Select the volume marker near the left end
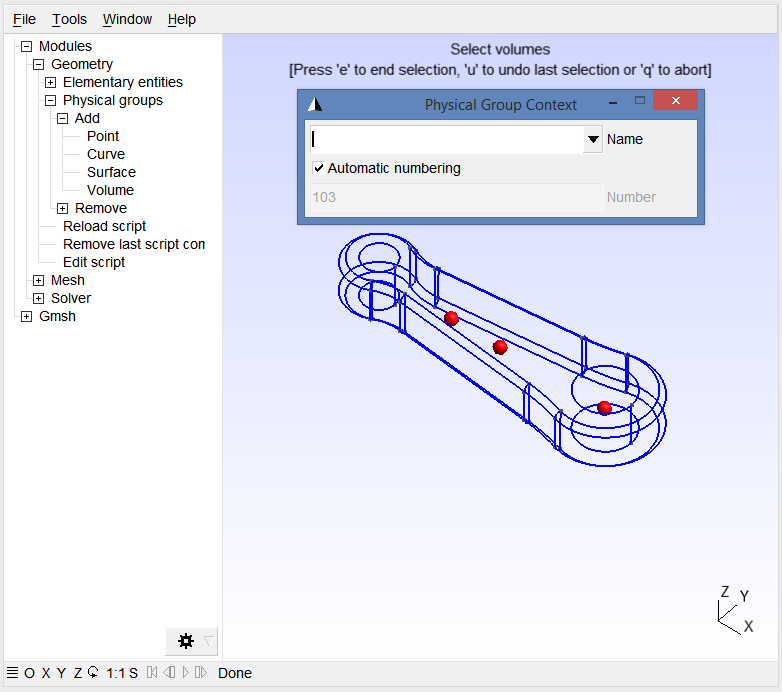The height and width of the screenshot is (692, 782). (451, 318)
